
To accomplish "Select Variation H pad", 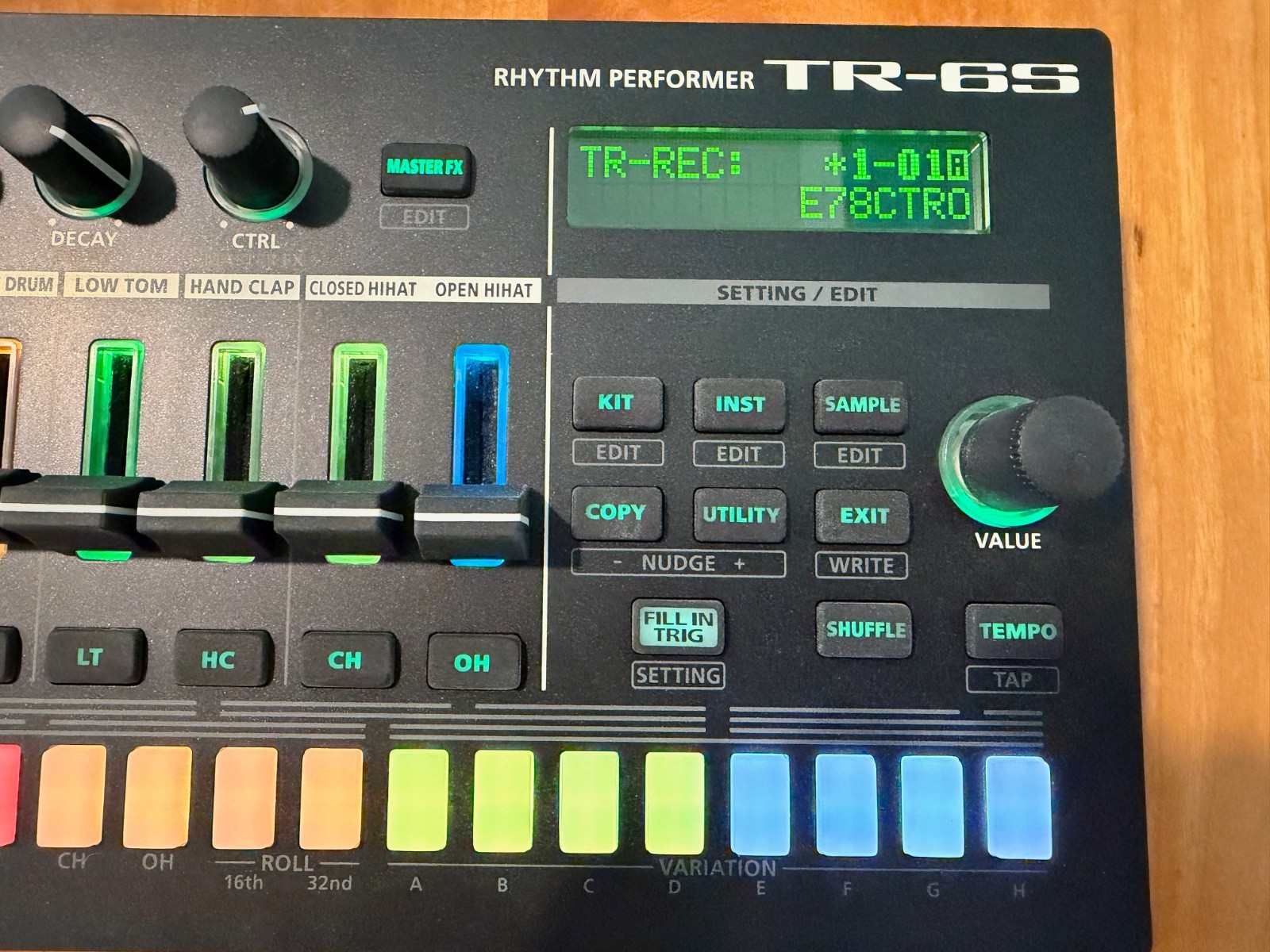I will (1018, 808).
